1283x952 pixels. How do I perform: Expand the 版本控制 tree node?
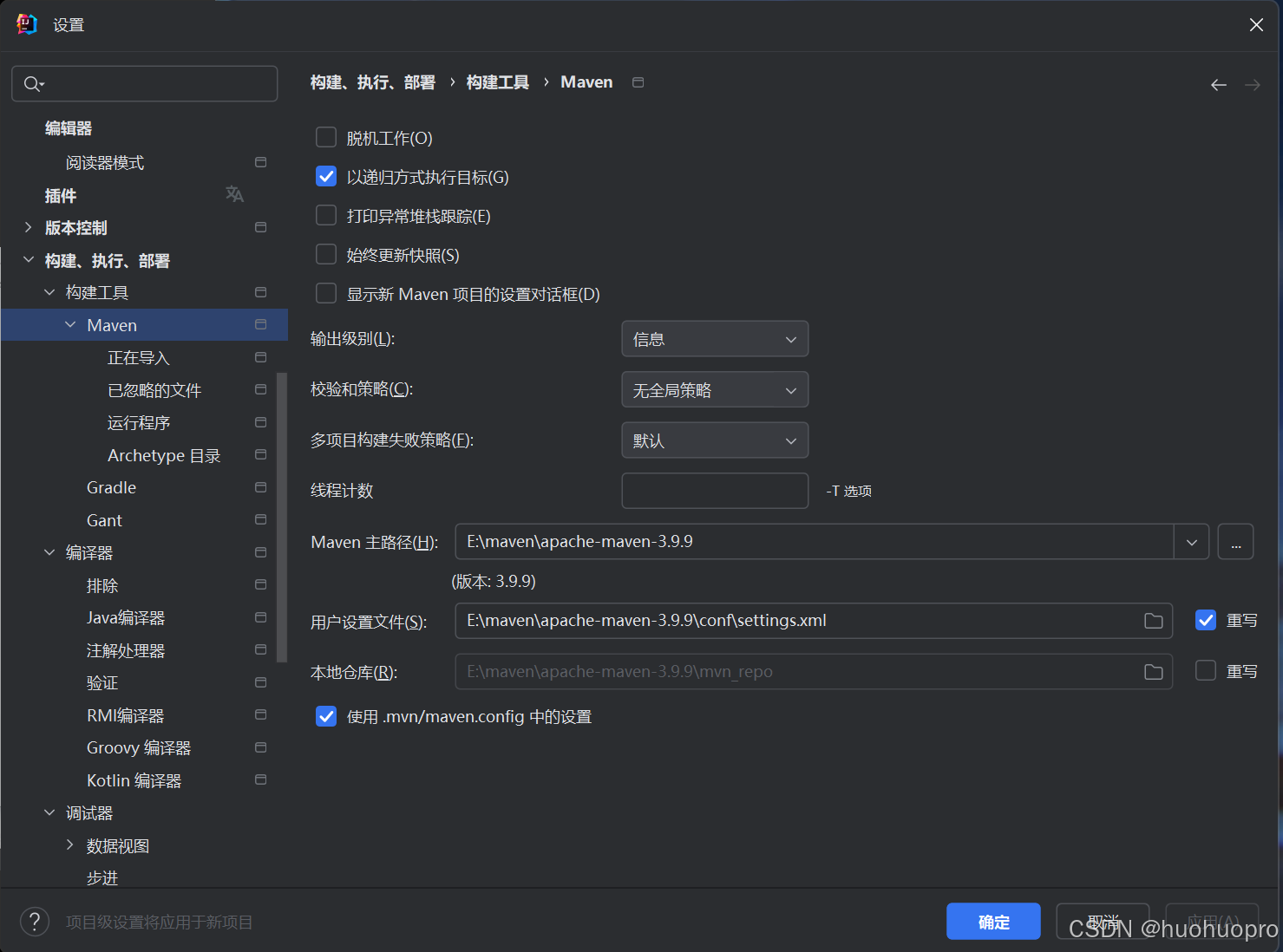tap(29, 227)
